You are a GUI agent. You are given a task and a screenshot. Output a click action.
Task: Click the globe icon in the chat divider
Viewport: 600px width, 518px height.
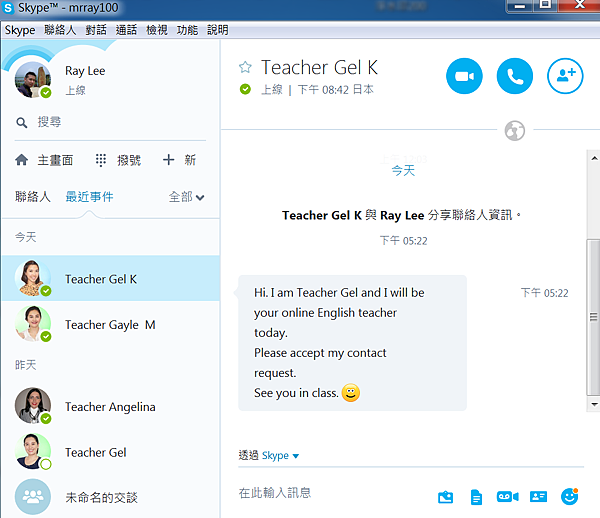(515, 130)
